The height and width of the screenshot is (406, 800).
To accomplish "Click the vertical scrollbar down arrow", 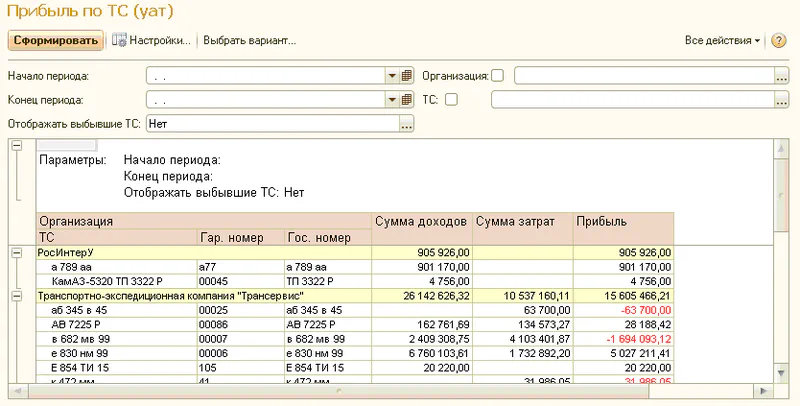I will coord(781,374).
